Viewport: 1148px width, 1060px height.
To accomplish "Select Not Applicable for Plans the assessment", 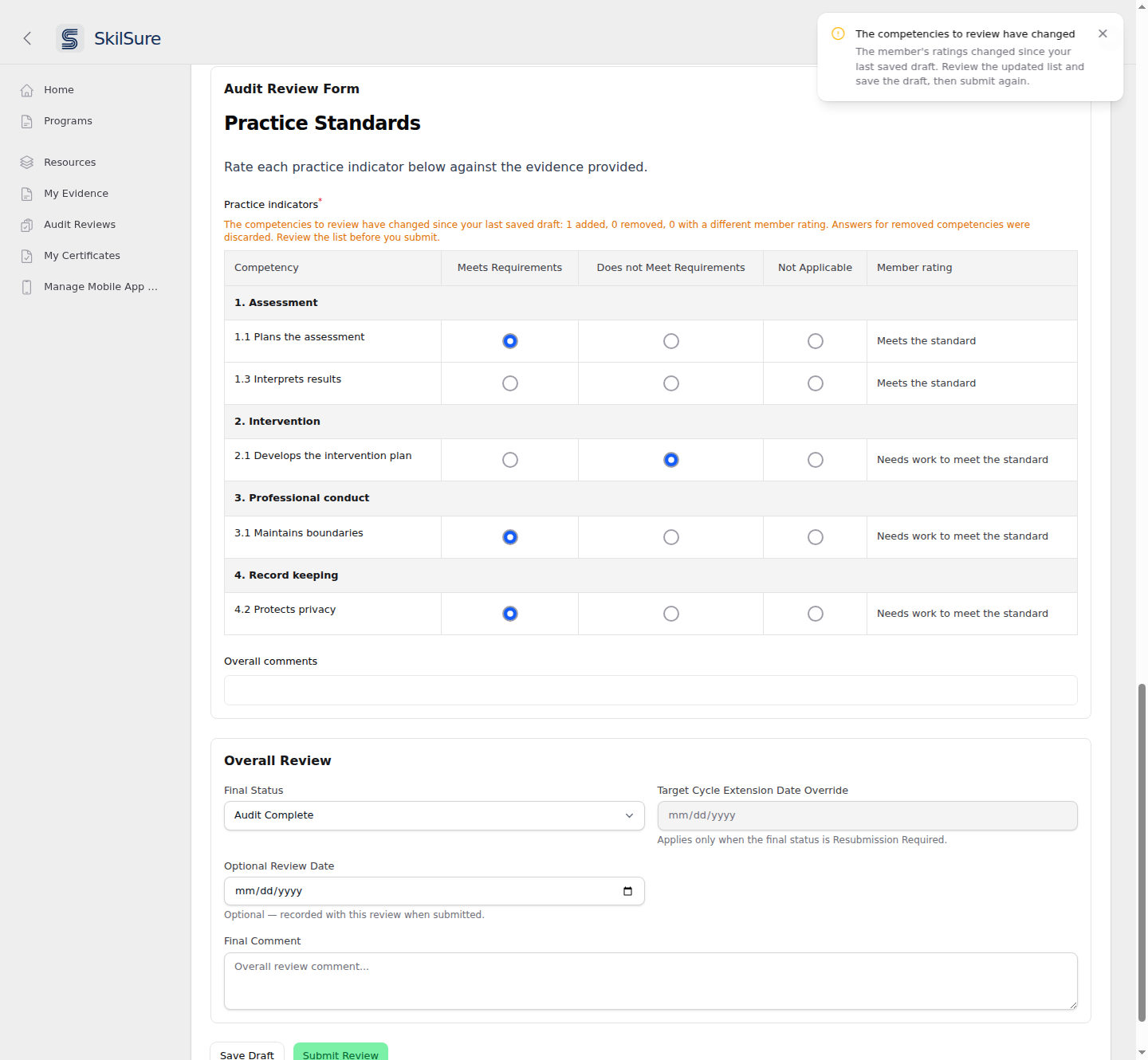I will click(816, 341).
